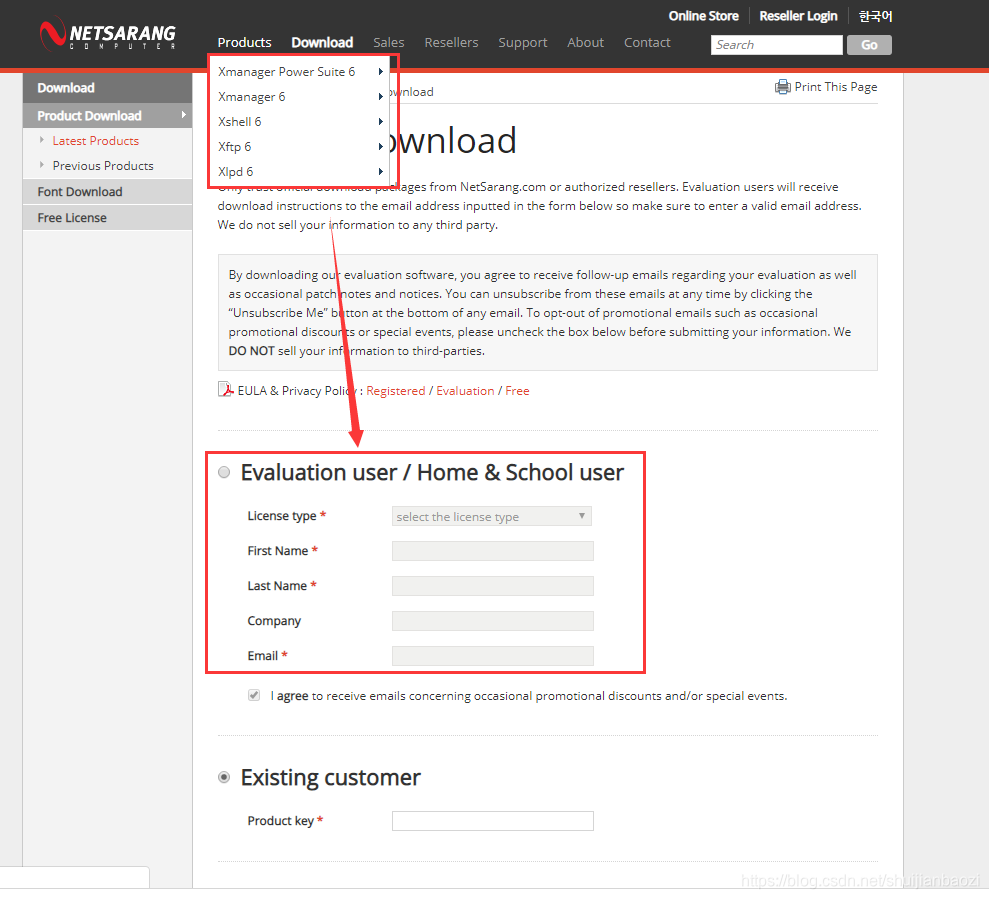Go to Previous Products in sidebar
The width and height of the screenshot is (989, 899).
(x=103, y=166)
